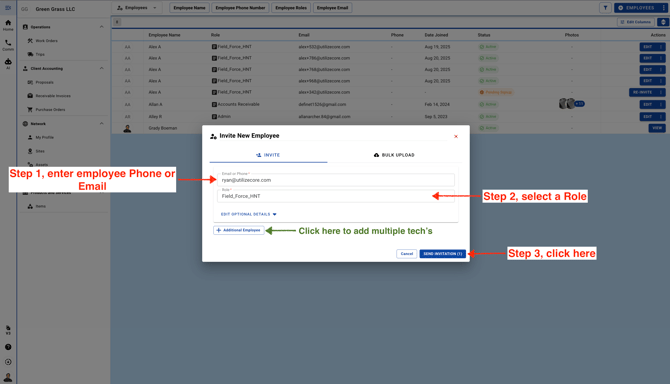This screenshot has height=384, width=670.
Task: Click the role icon beside Accounts Receivable
Action: point(214,104)
